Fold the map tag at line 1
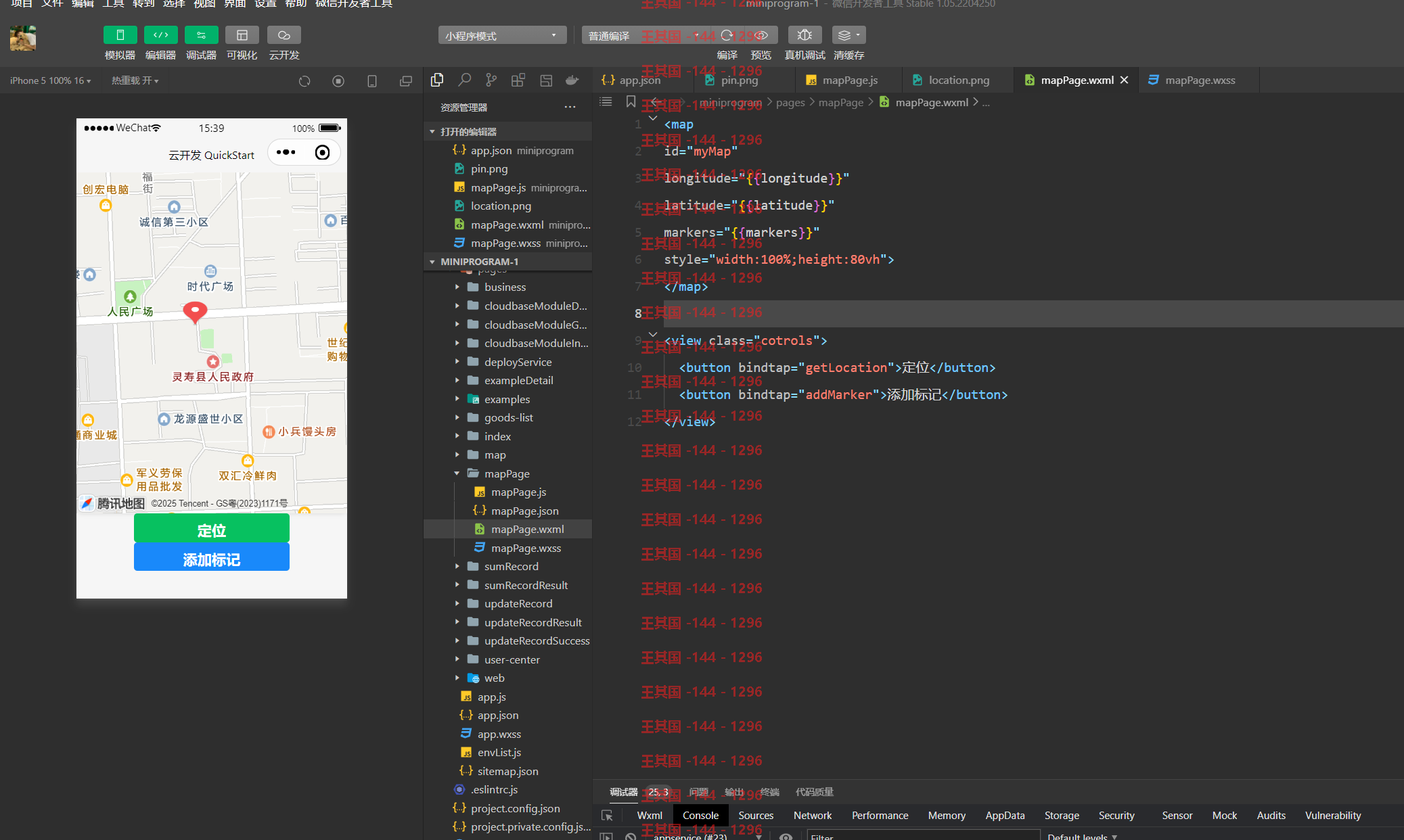 (x=653, y=118)
